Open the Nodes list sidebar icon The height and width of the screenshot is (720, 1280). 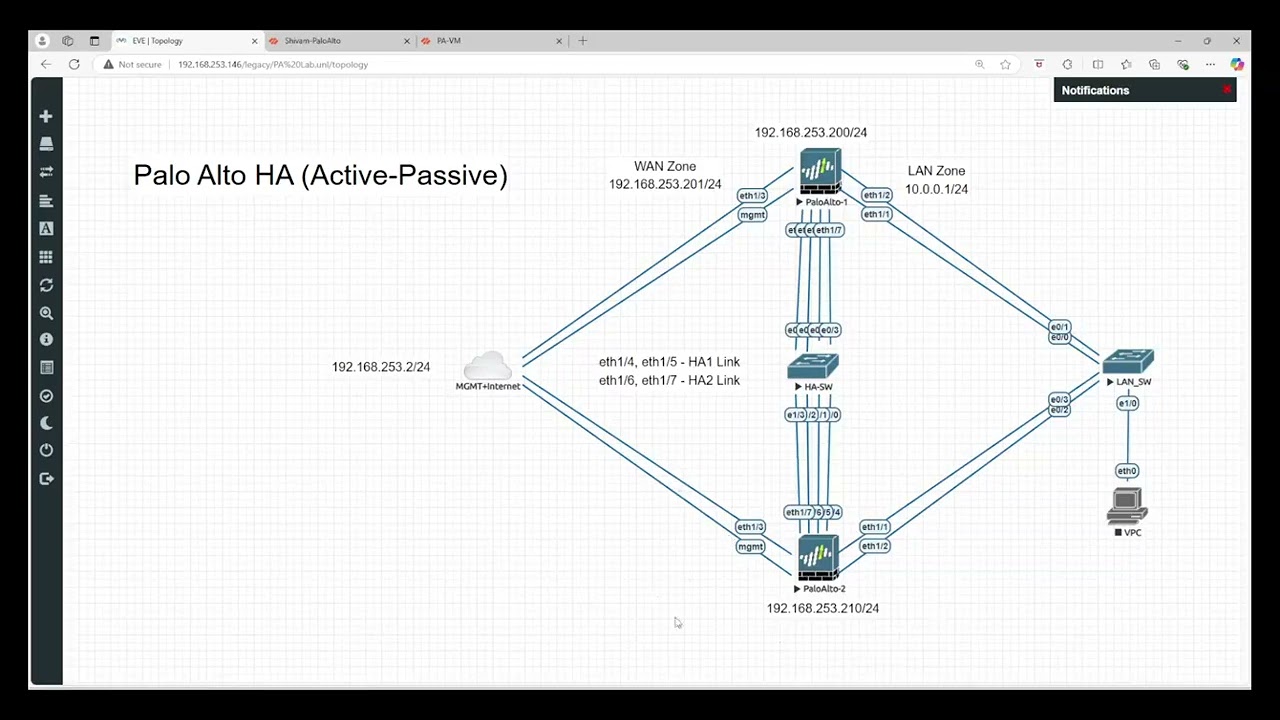pos(46,144)
